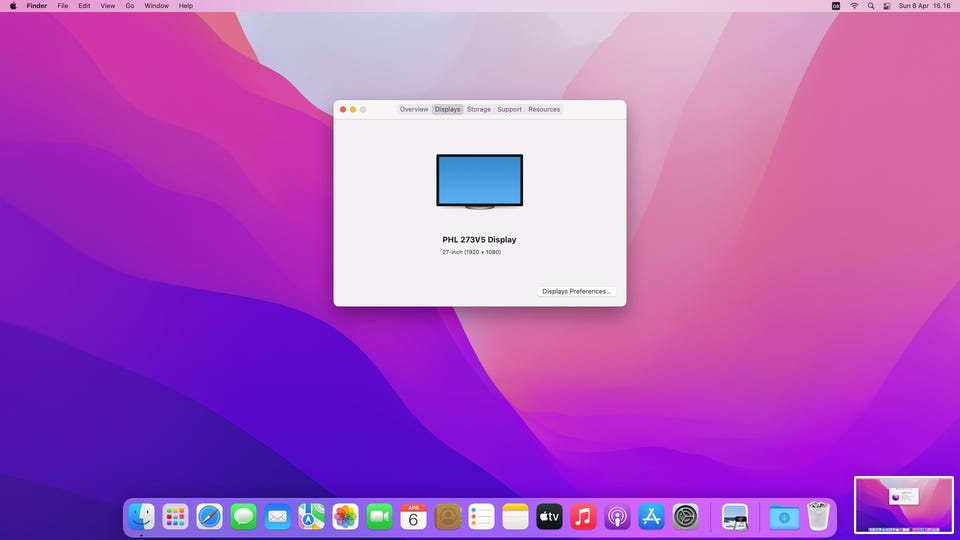Open the Apple menu
This screenshot has height=540, width=960.
(13, 6)
